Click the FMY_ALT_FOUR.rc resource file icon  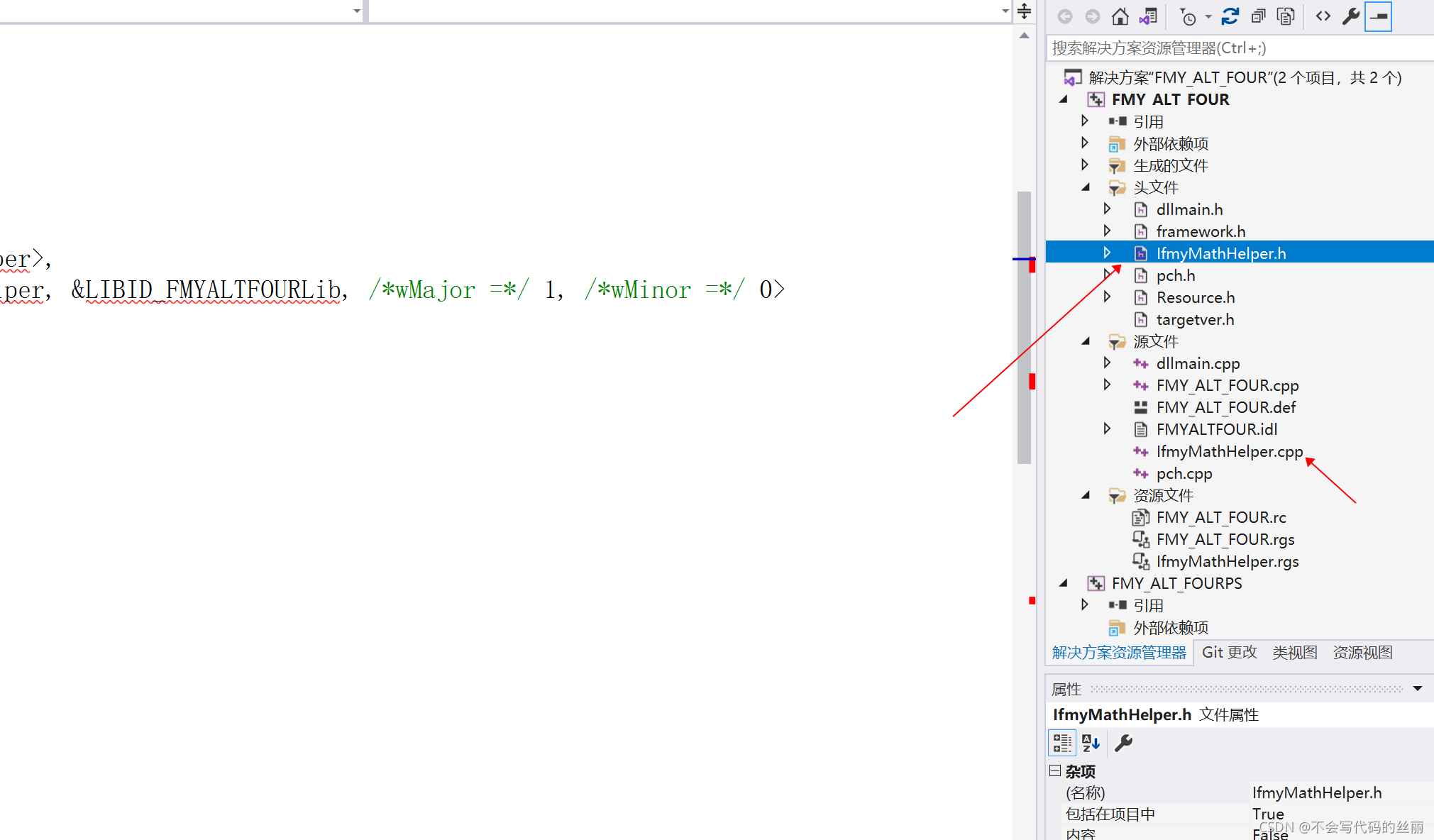point(1141,517)
